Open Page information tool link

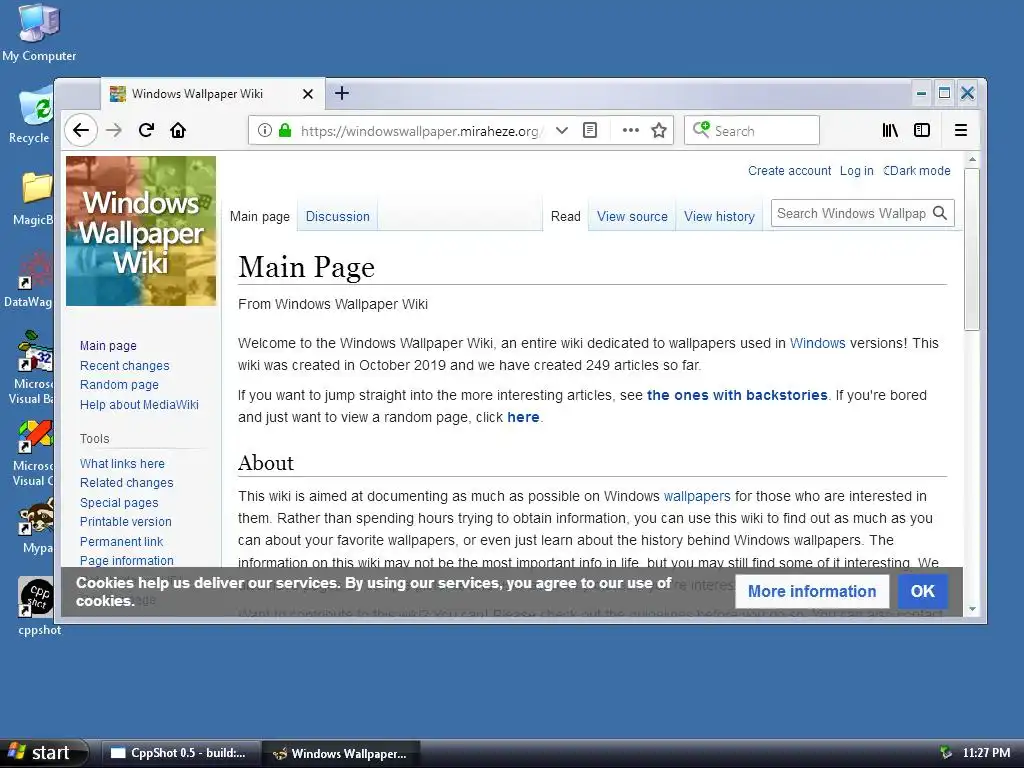pos(127,560)
